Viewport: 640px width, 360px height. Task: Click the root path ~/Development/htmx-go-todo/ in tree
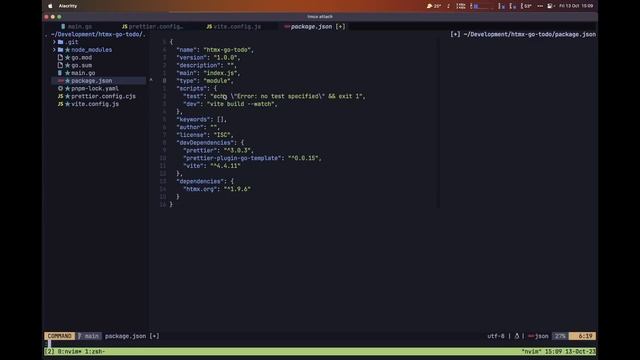pyautogui.click(x=98, y=34)
